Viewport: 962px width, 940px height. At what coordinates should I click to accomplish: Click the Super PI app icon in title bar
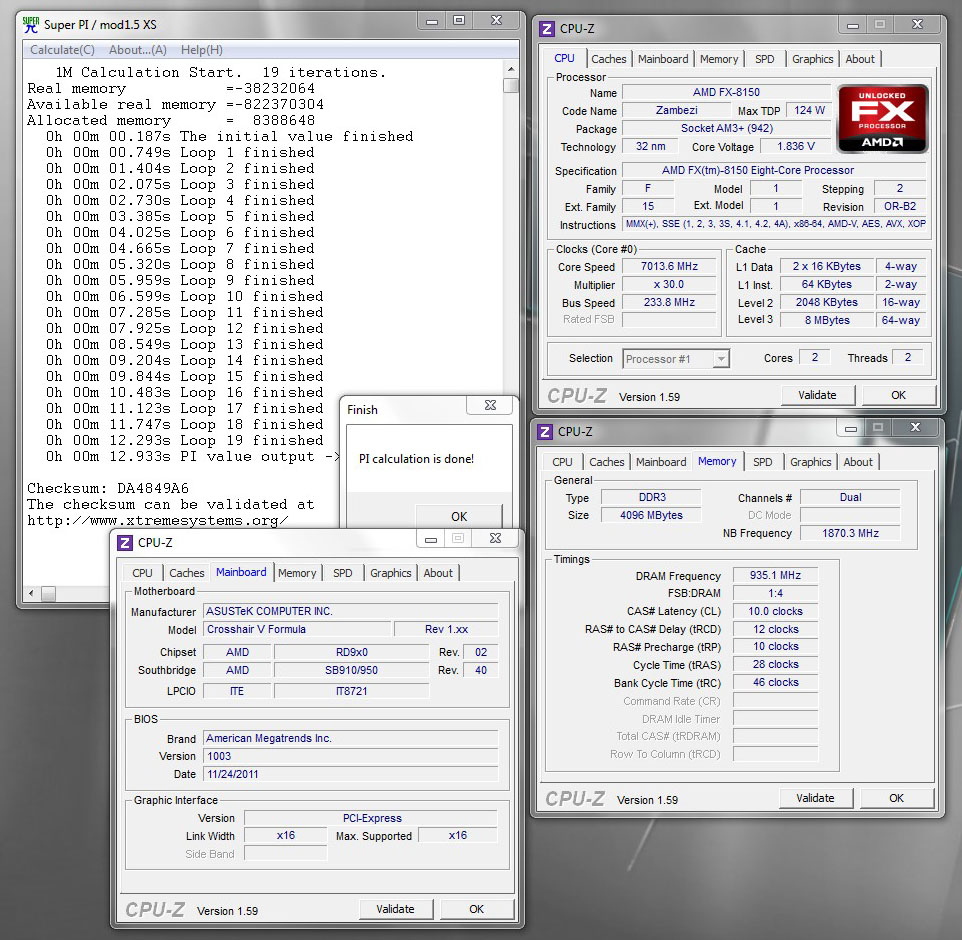click(31, 25)
